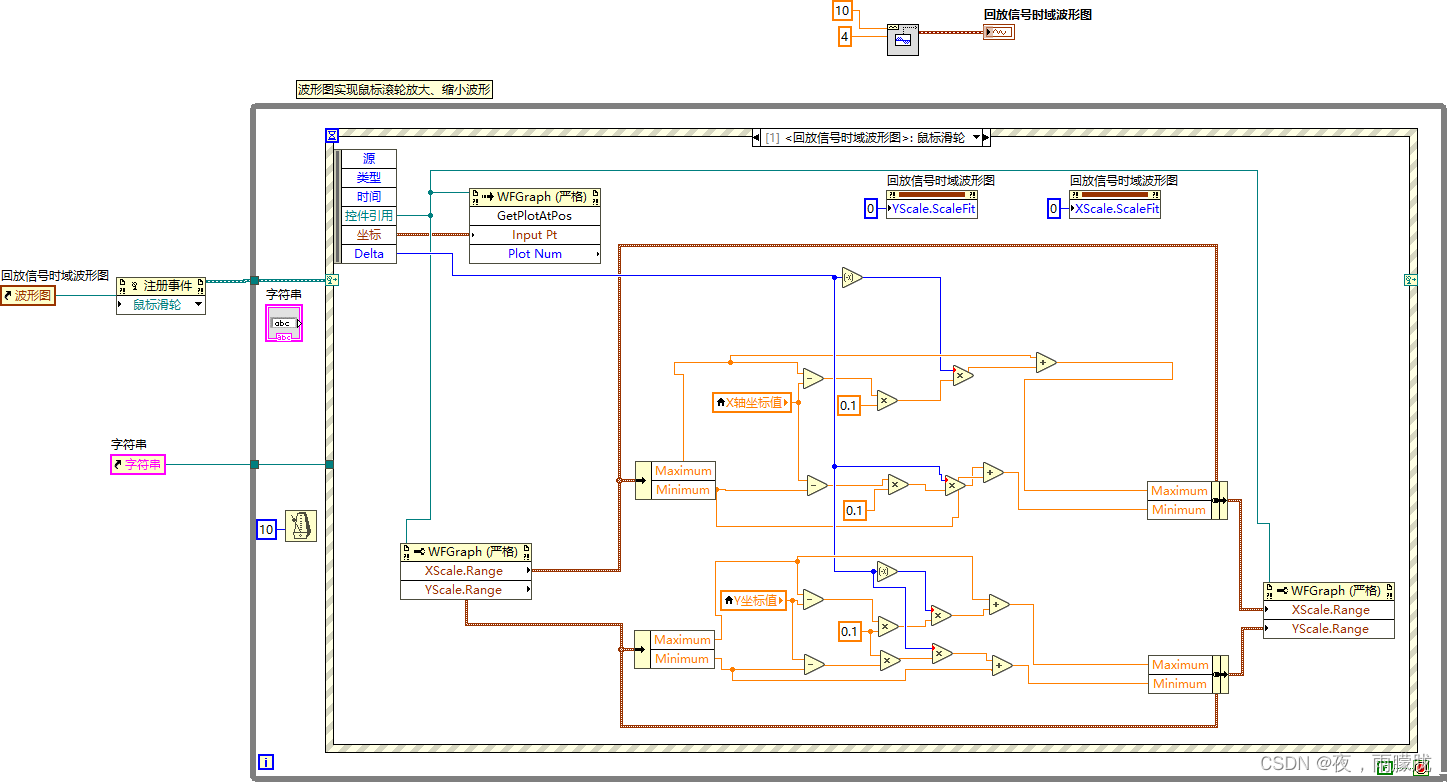The image size is (1447, 782).
Task: Select the YScale.ScaleFit property
Action: [932, 209]
